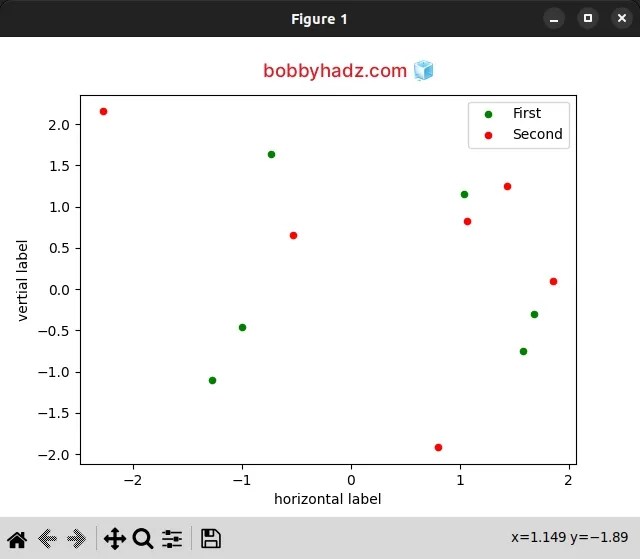Click the horizontal label axis title
This screenshot has height=559, width=640.
[x=328, y=499]
